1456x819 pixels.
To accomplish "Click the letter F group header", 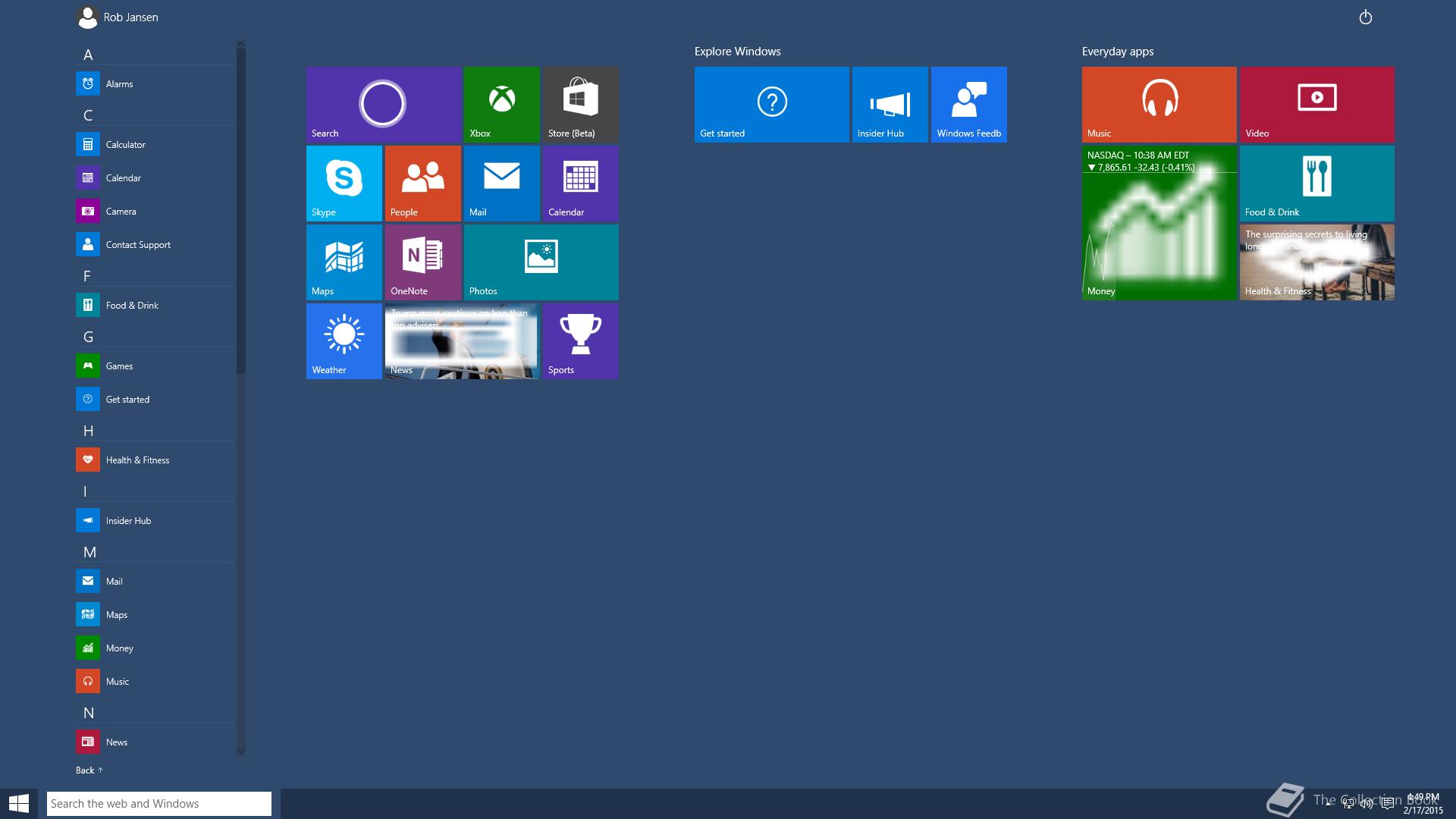I will (87, 276).
